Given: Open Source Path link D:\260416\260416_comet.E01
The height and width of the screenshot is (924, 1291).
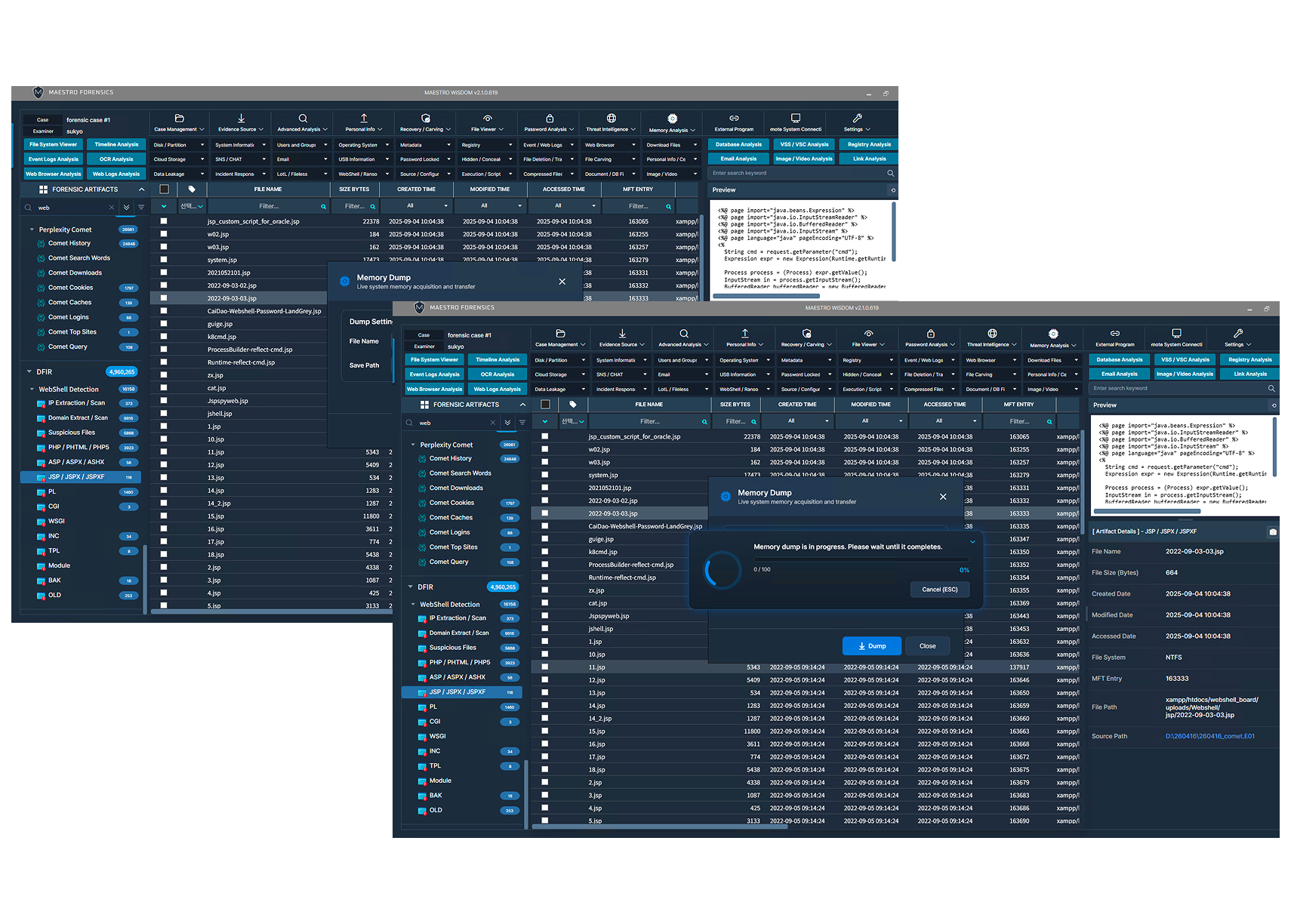Looking at the screenshot, I should pyautogui.click(x=1209, y=736).
